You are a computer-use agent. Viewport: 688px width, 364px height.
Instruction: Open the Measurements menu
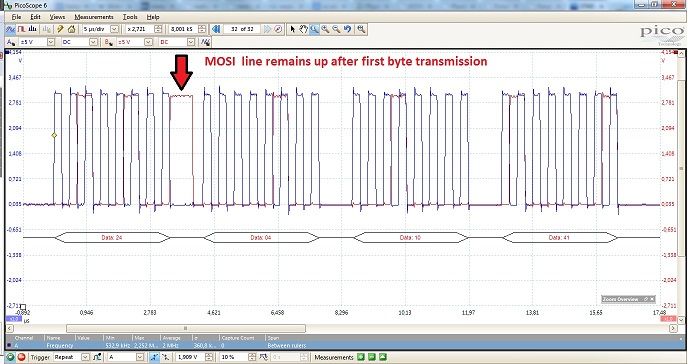click(94, 17)
